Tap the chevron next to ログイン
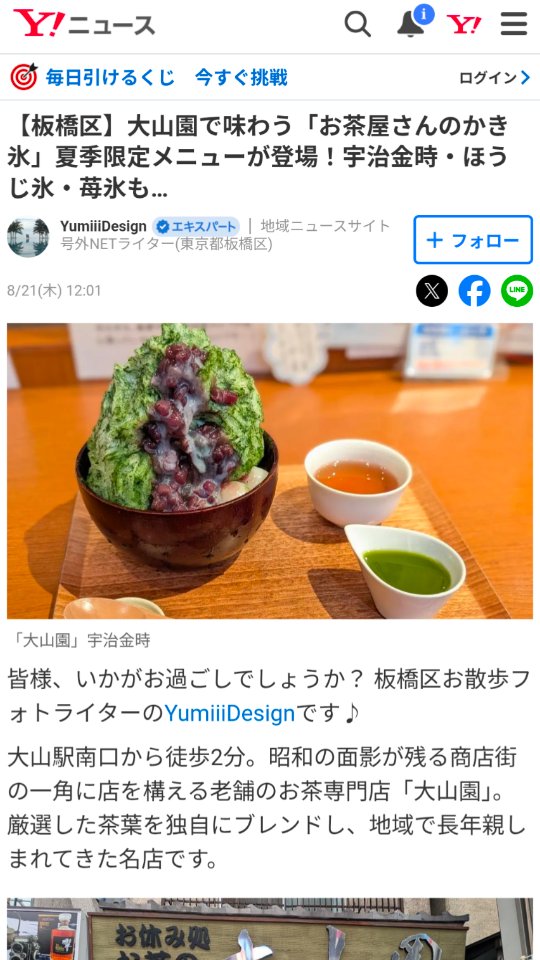Image resolution: width=540 pixels, height=960 pixels. (x=525, y=78)
